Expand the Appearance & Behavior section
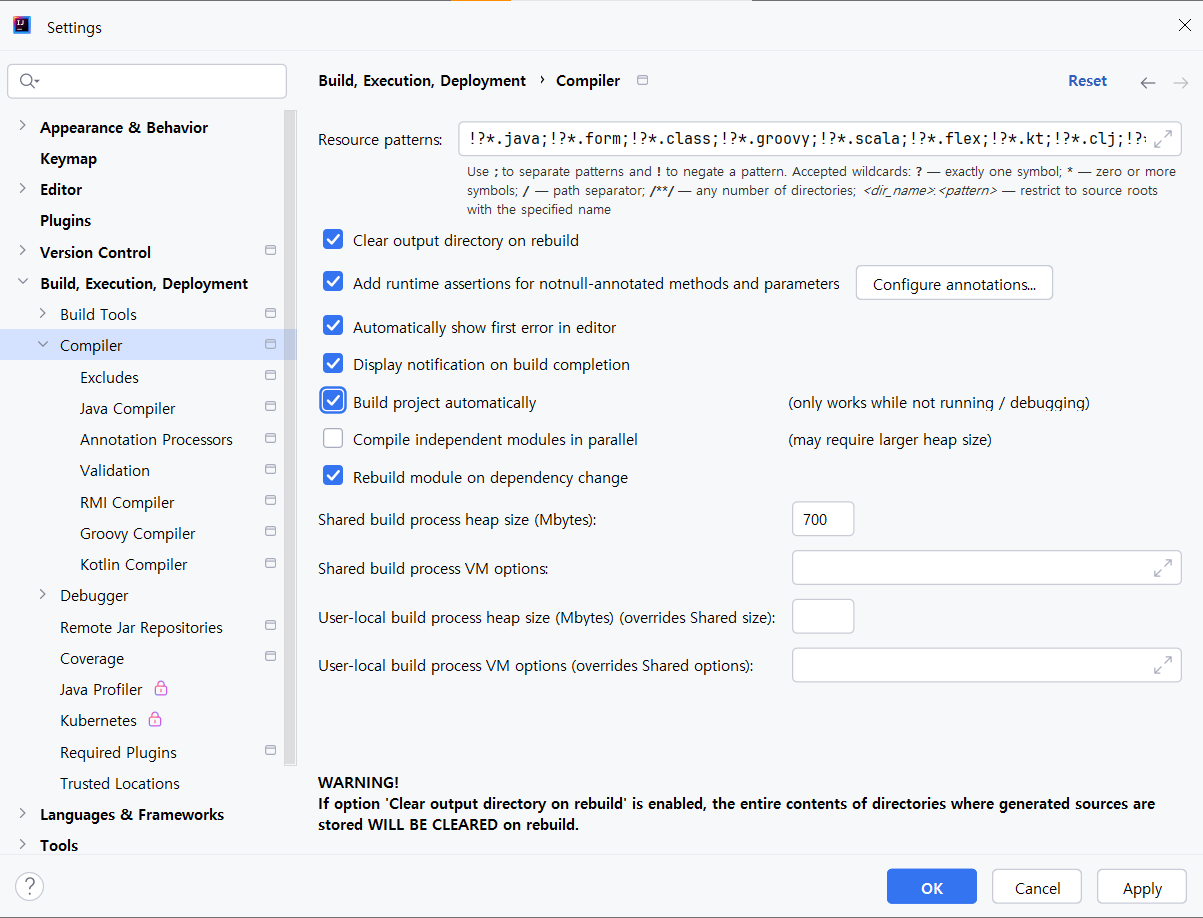This screenshot has width=1203, height=918. click(23, 127)
